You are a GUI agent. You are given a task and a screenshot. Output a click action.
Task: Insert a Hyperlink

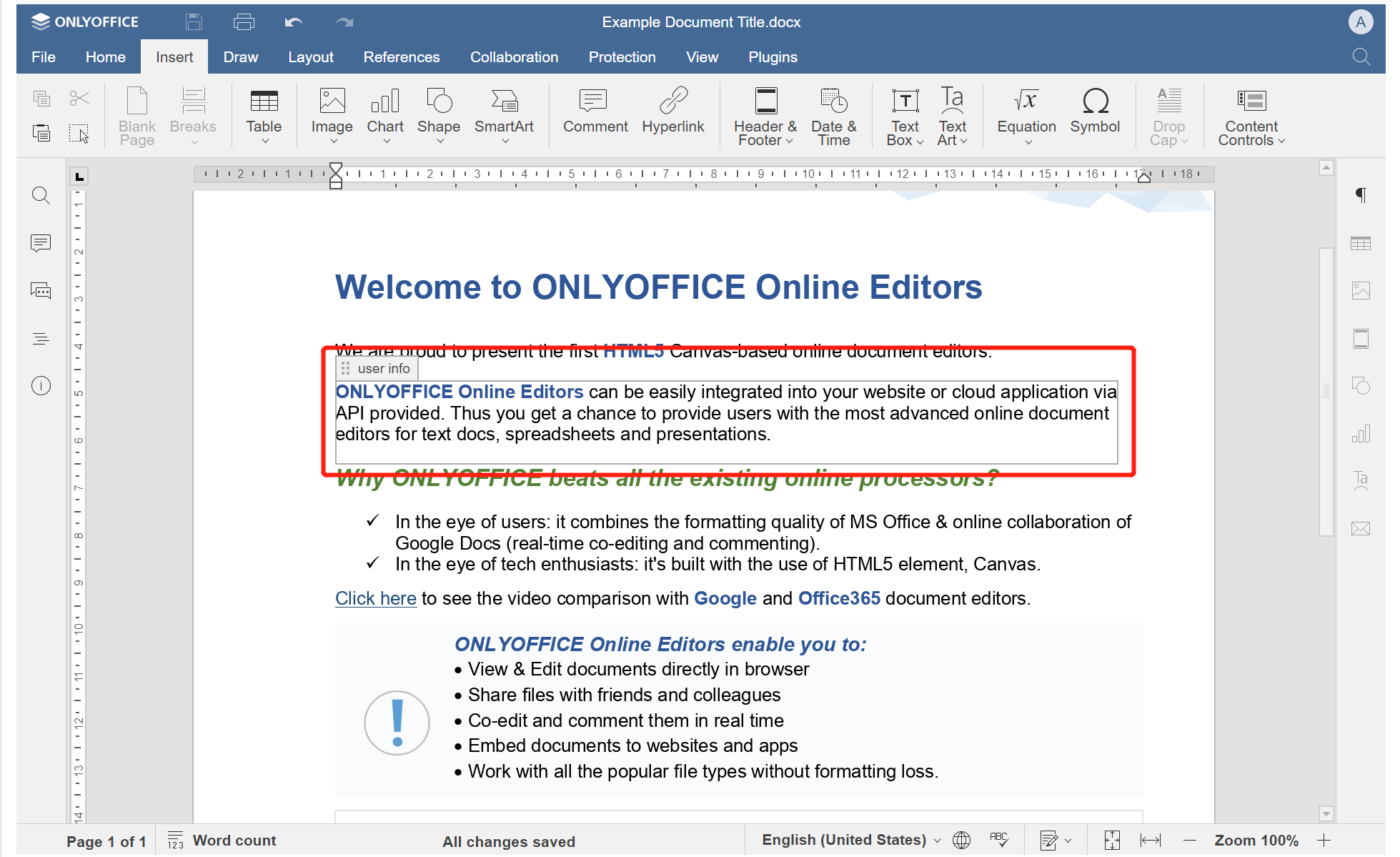tap(672, 111)
